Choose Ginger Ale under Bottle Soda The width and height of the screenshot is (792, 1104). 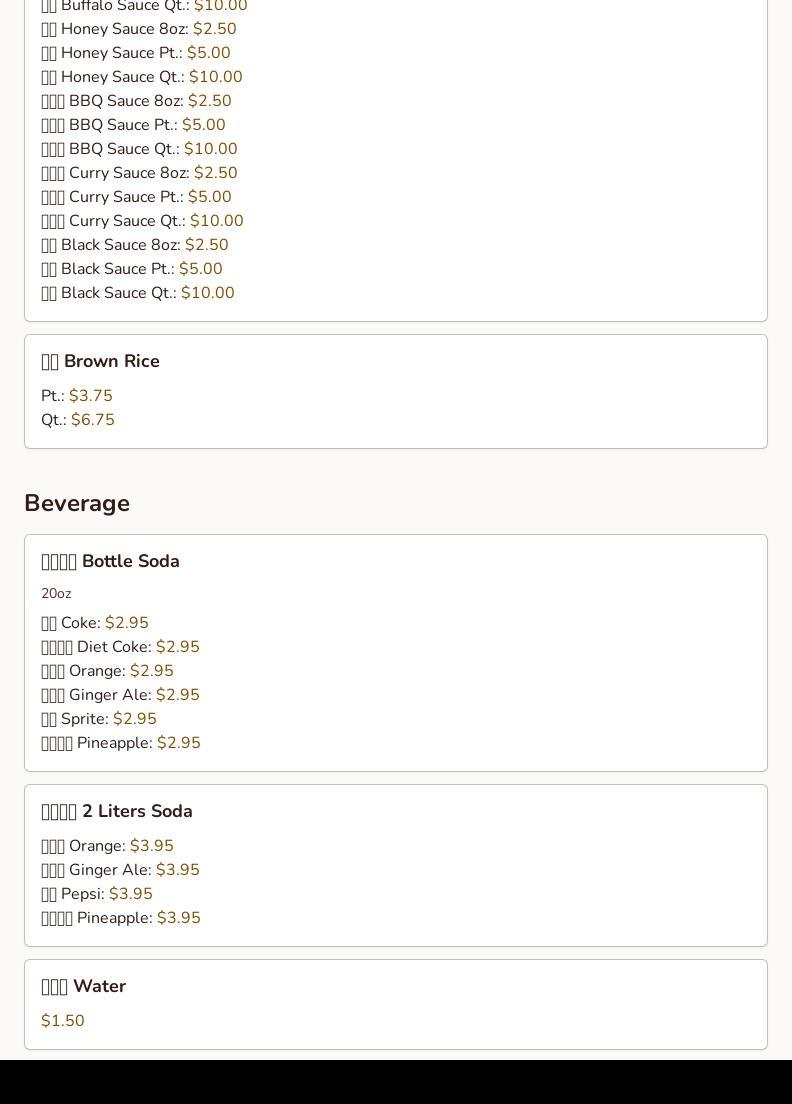[120, 694]
